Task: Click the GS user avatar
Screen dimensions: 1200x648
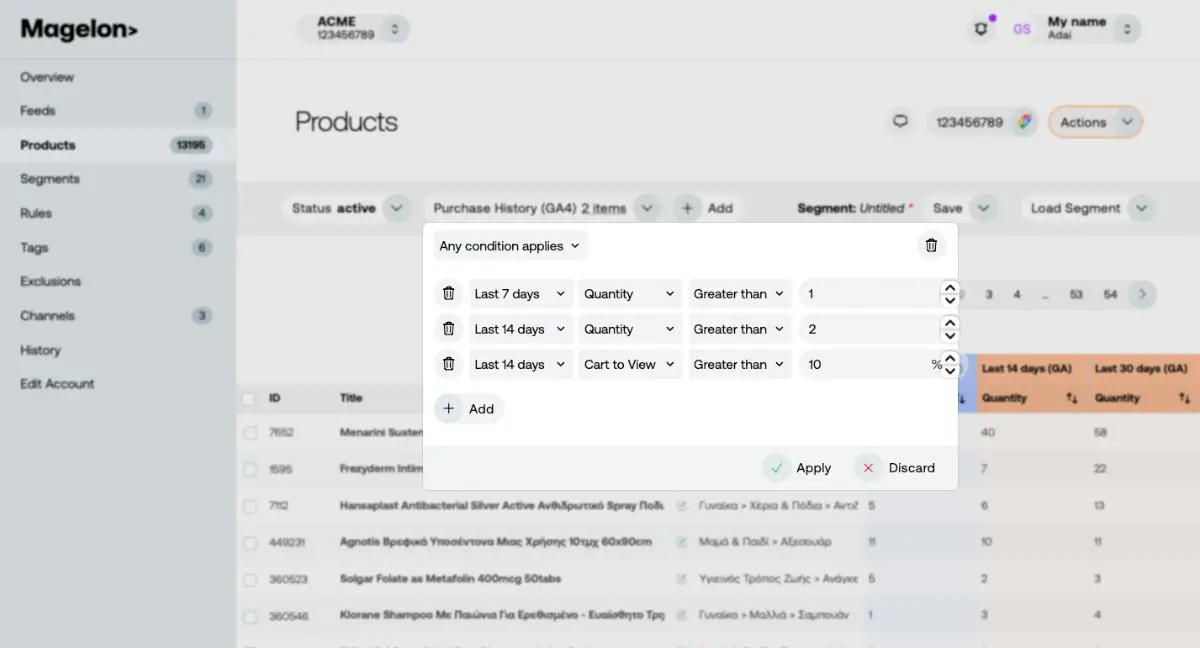Action: tap(1022, 29)
